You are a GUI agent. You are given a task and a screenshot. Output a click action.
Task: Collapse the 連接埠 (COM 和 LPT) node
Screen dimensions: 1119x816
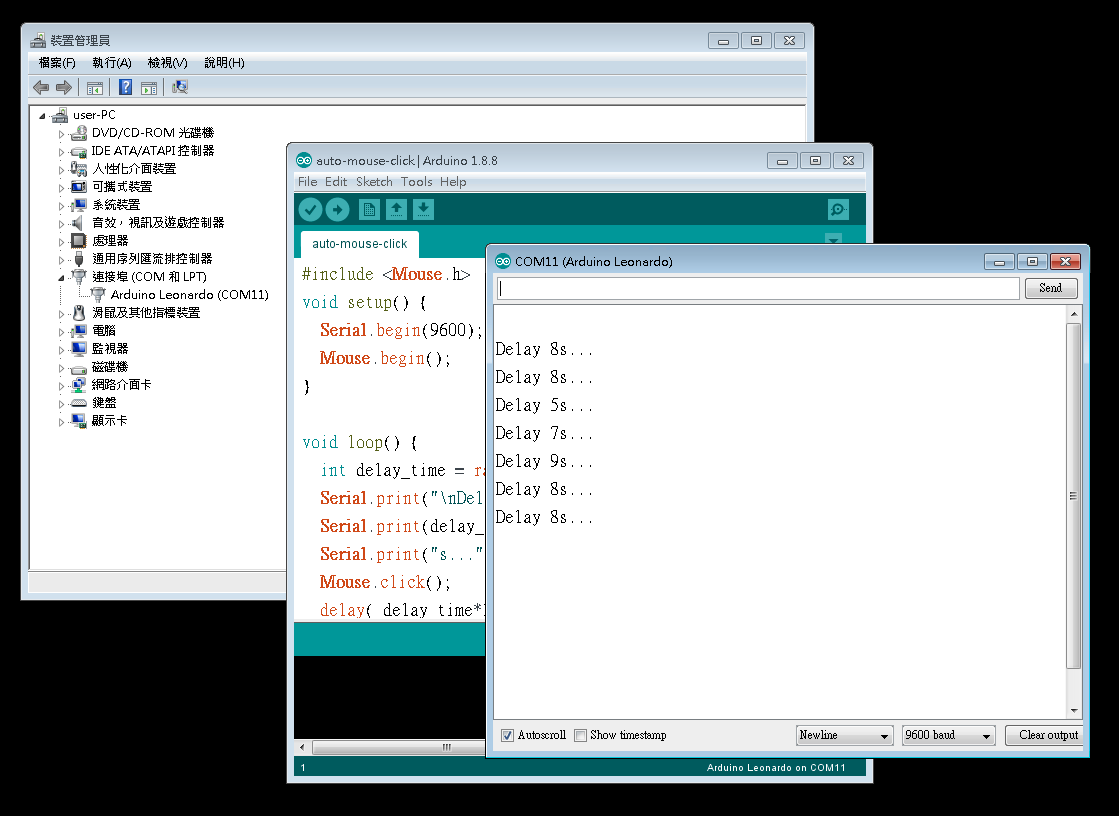coord(61,278)
